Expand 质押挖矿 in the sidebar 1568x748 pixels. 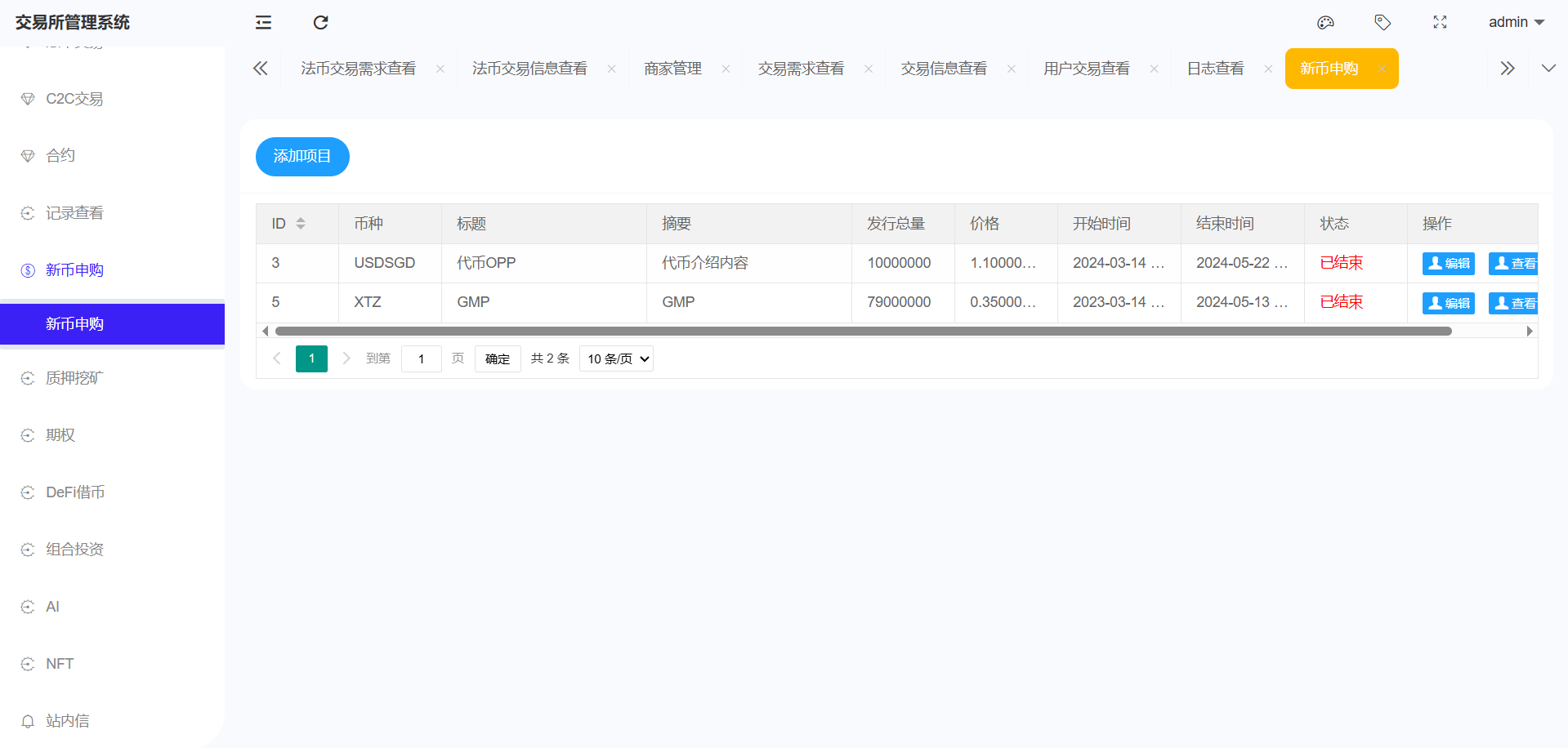(x=74, y=378)
